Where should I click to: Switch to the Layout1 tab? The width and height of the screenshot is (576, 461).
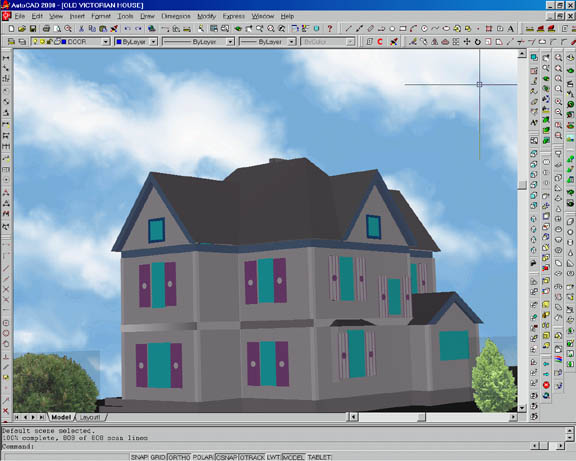pyautogui.click(x=90, y=417)
